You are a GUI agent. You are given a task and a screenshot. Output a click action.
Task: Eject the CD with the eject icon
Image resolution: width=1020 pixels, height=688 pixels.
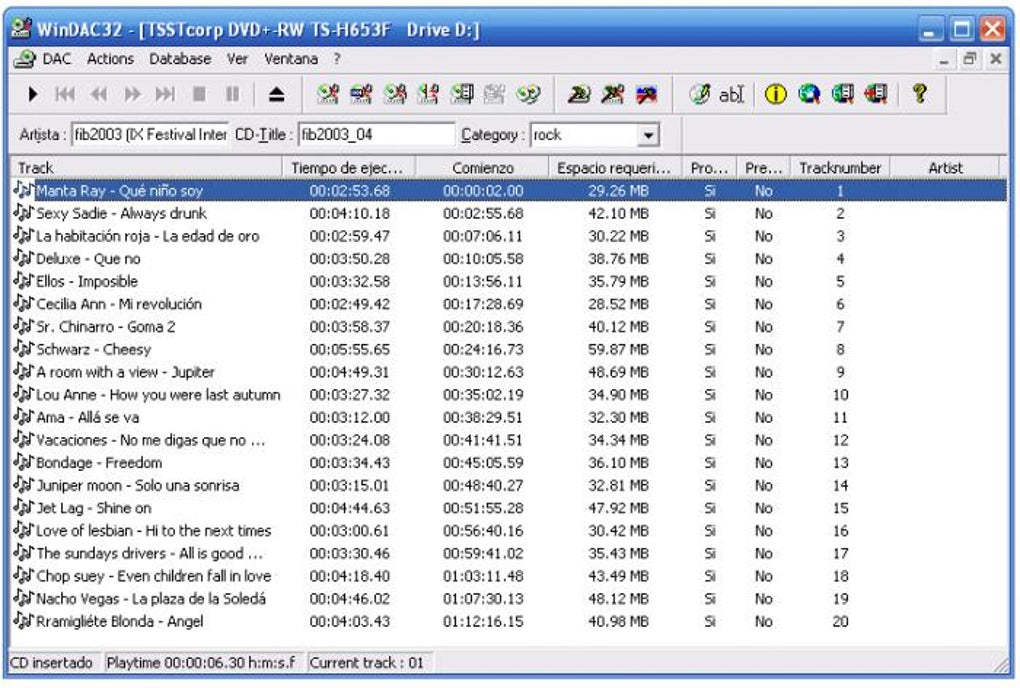click(277, 95)
